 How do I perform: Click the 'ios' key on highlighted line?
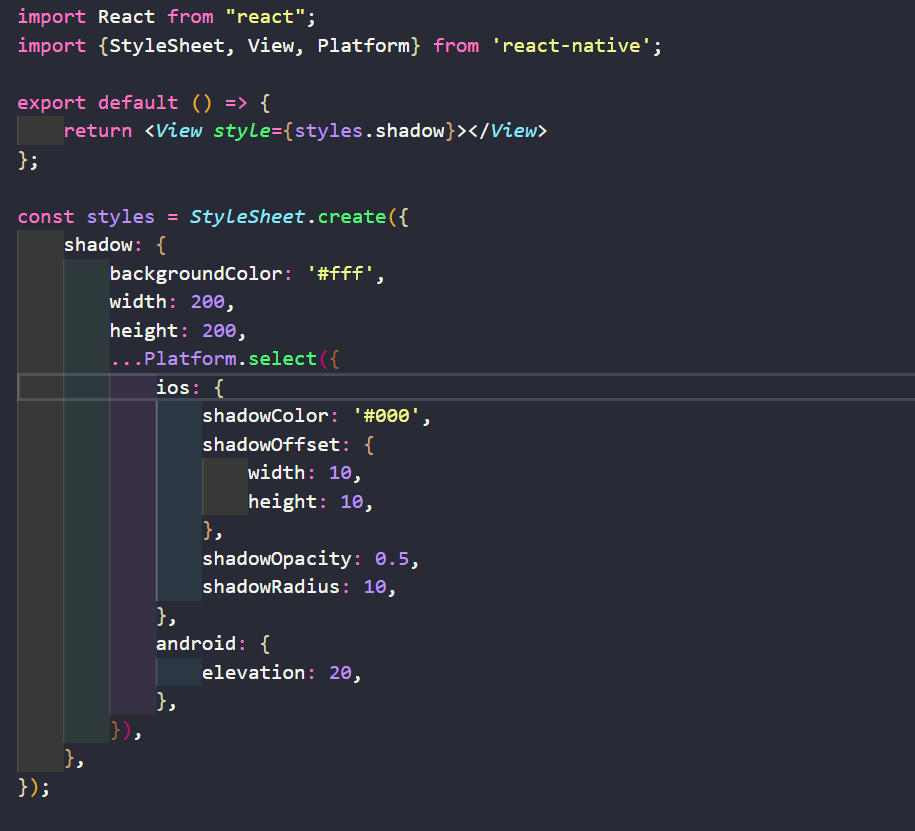173,387
